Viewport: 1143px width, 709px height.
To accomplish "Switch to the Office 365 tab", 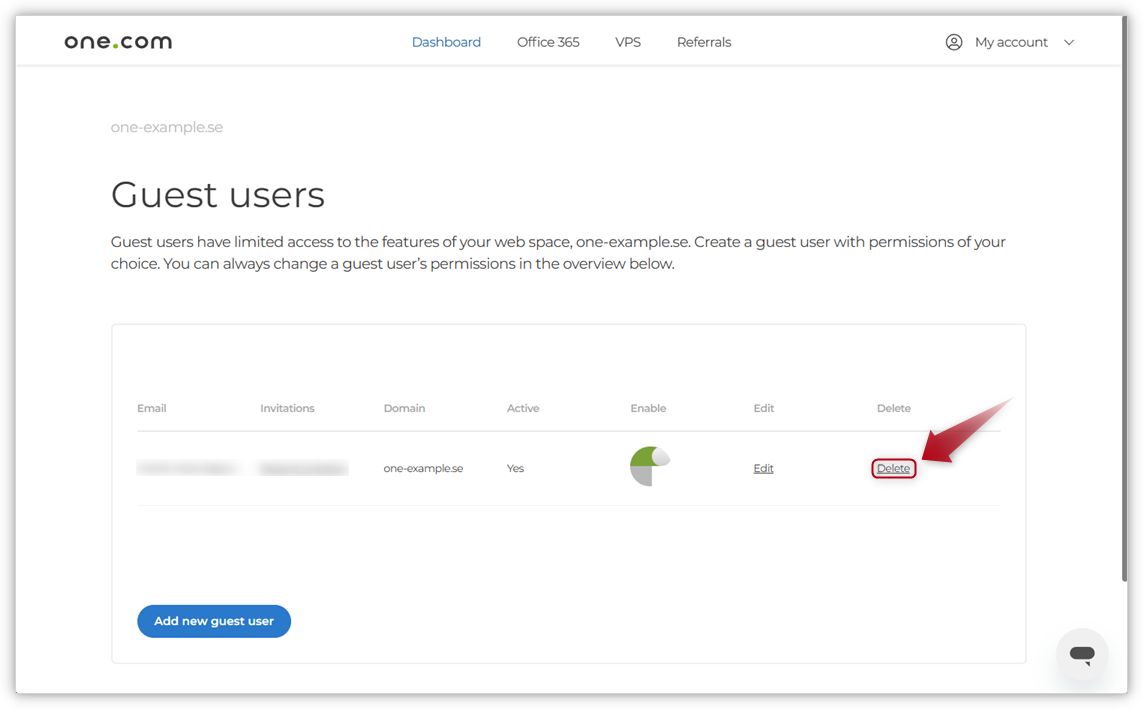I will (547, 41).
